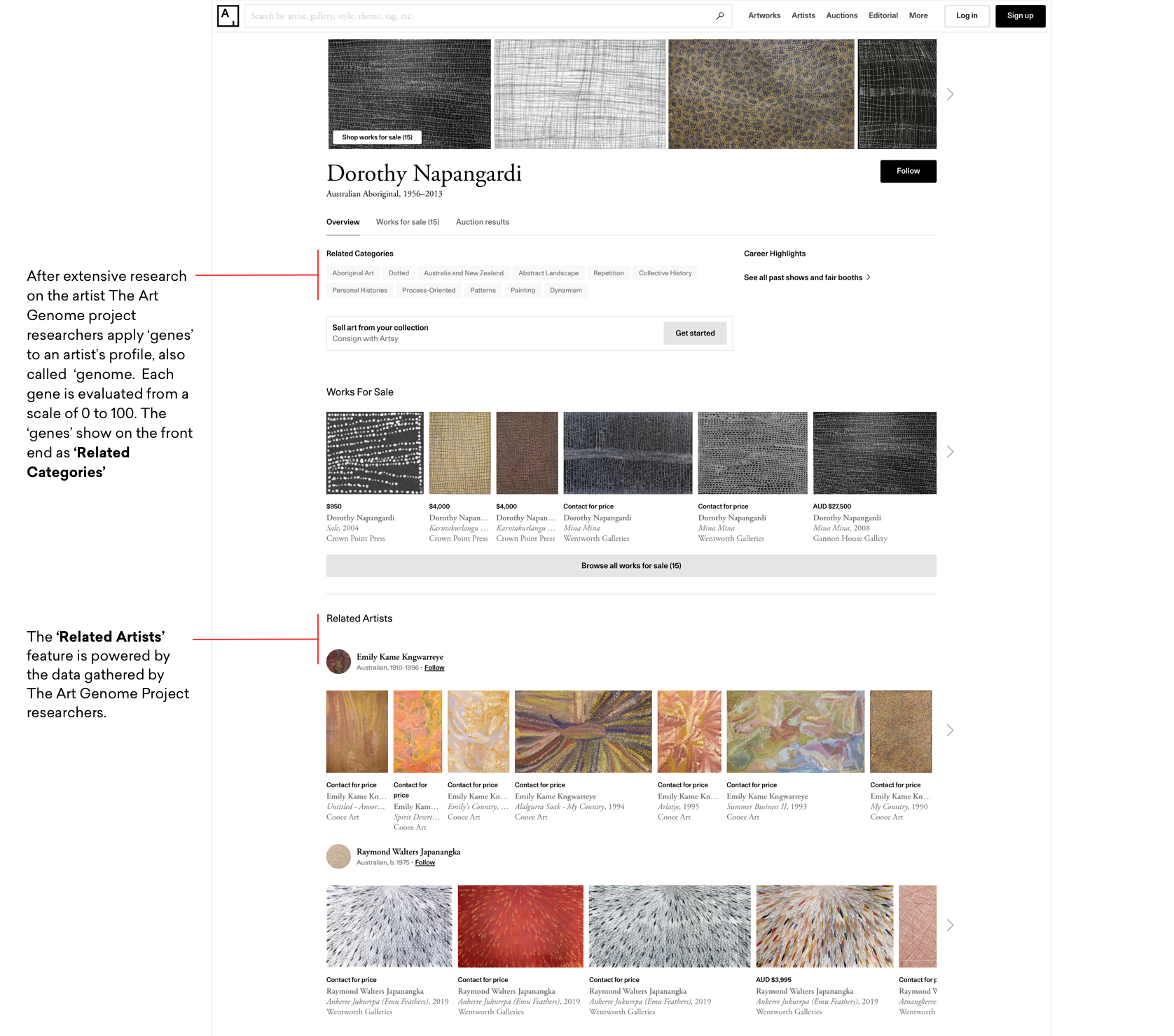Open the Editorial menu
This screenshot has height=1036, width=1174.
pos(883,15)
